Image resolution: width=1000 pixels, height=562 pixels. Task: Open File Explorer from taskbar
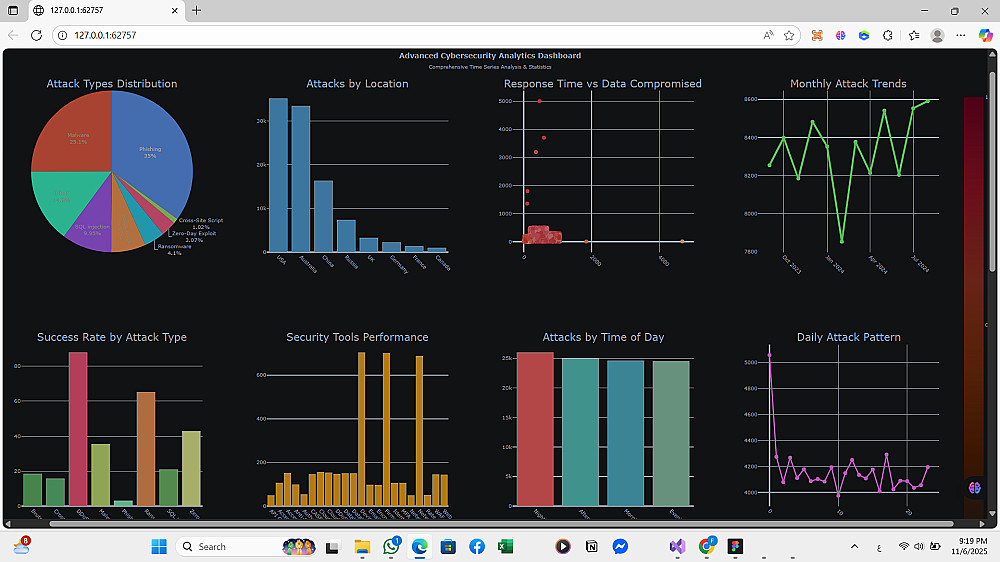point(362,547)
